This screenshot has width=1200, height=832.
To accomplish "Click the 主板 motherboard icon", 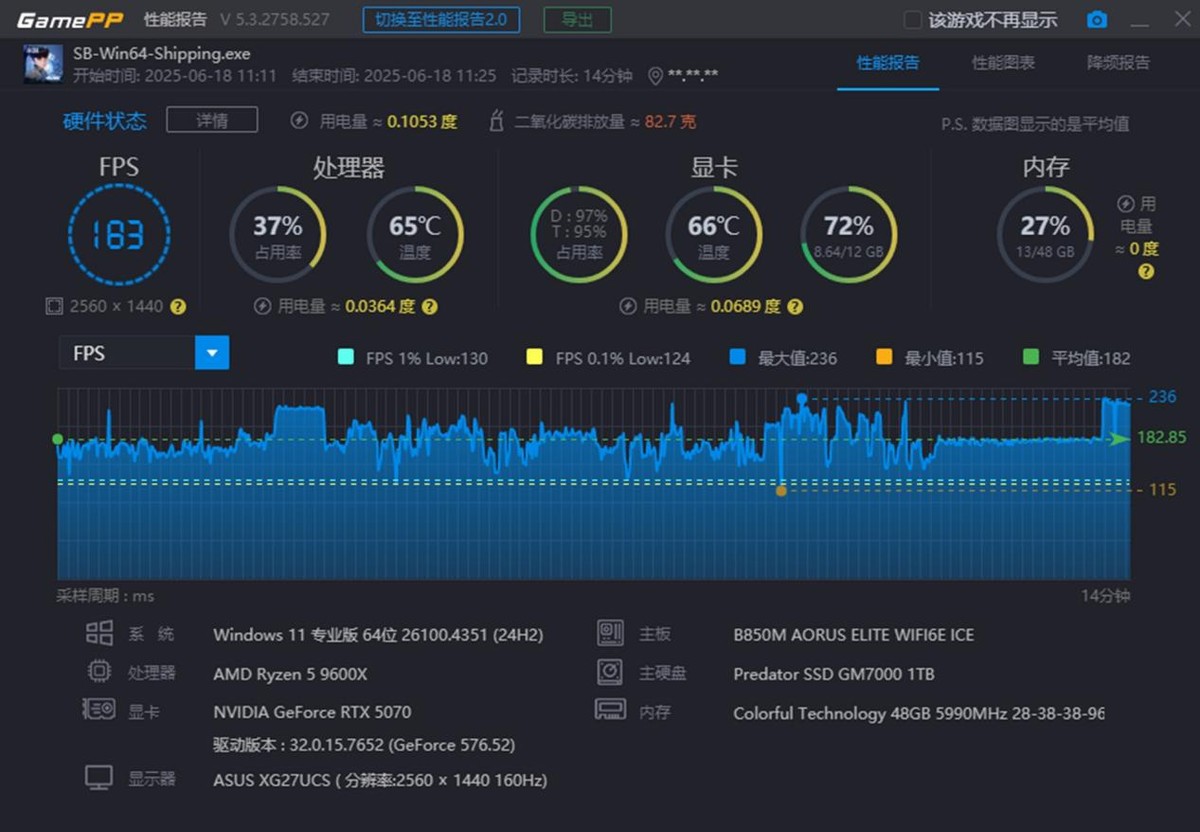I will tap(610, 633).
